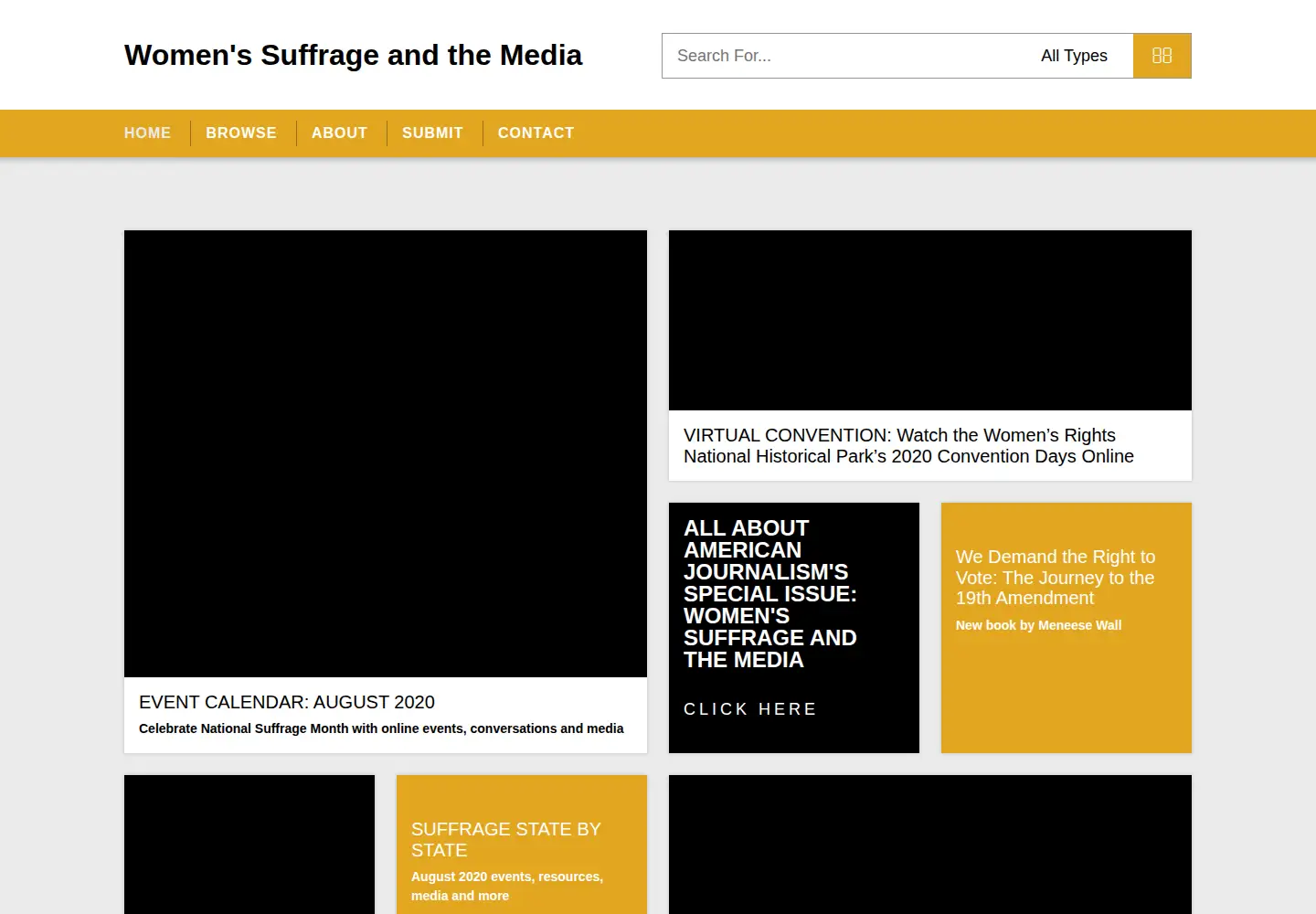Open the ABOUT menu item

[339, 133]
